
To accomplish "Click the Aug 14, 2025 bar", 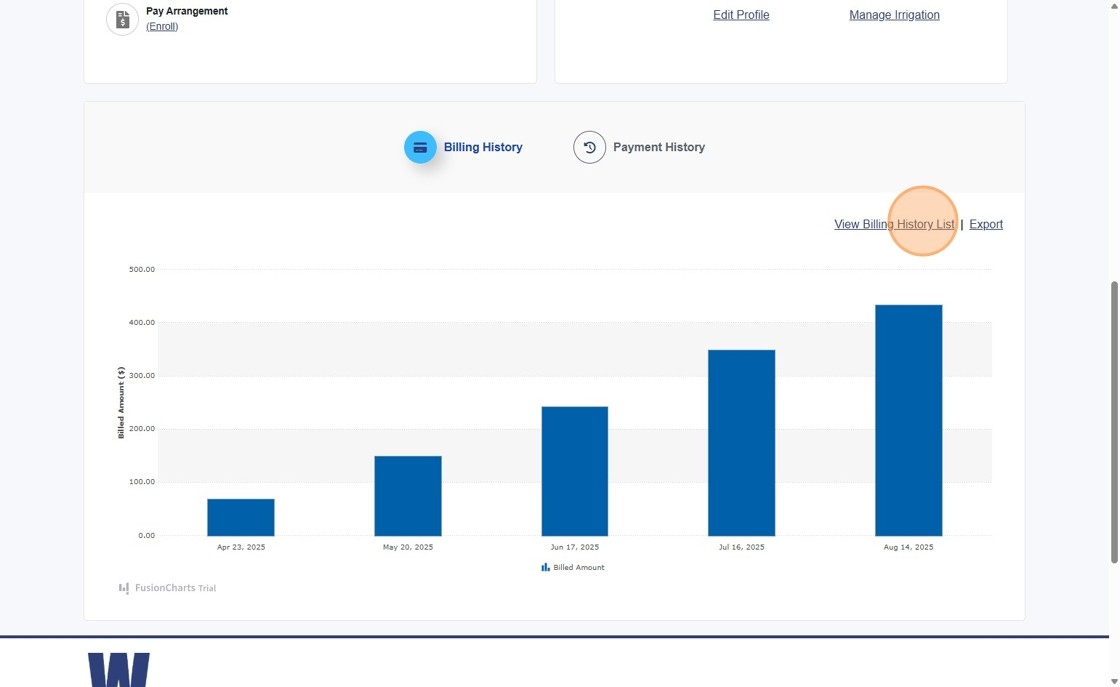I will click(908, 420).
